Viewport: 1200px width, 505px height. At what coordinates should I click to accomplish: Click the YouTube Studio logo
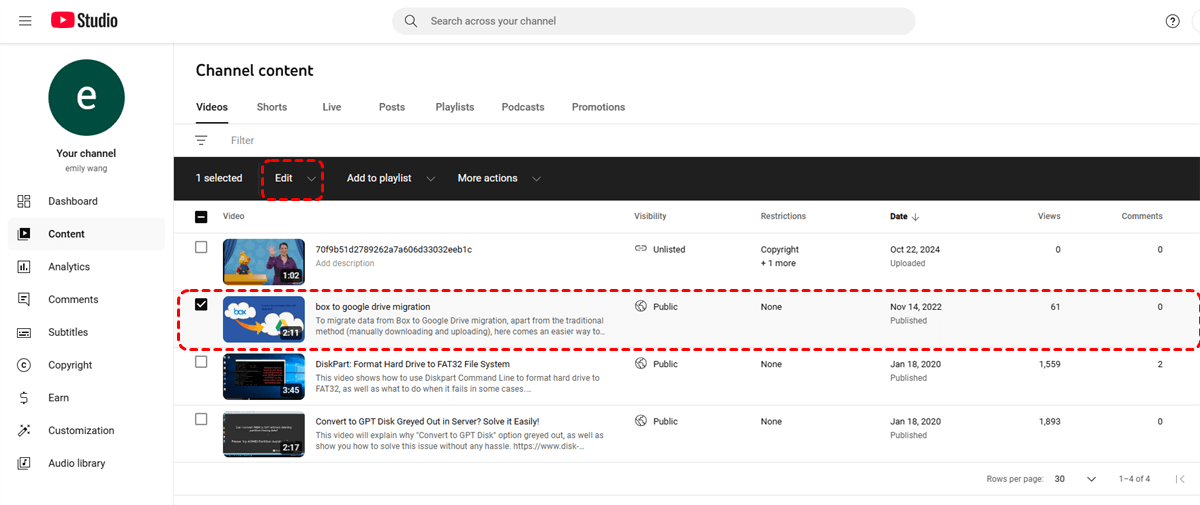coord(85,20)
